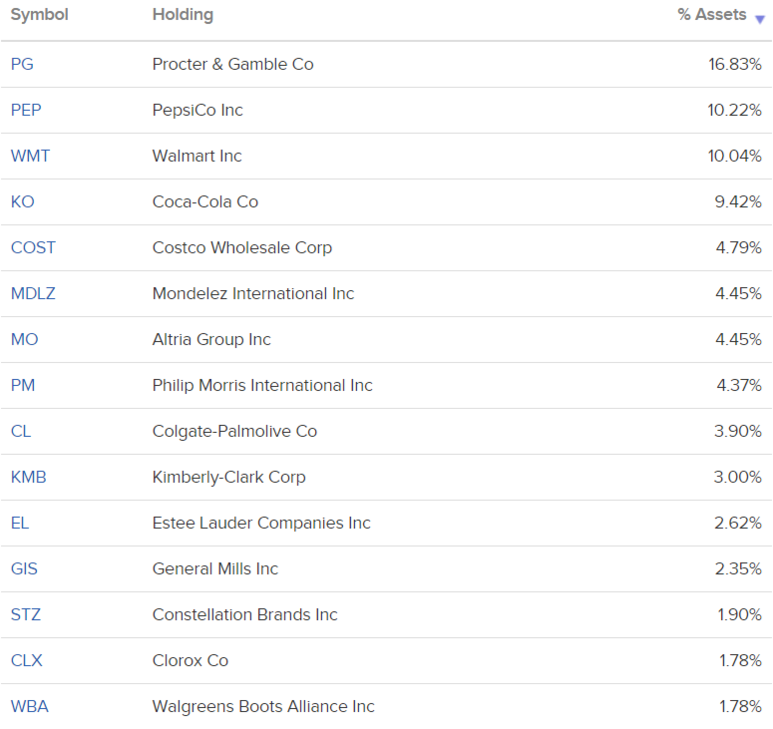Open the MO ticker link
The image size is (773, 729).
[25, 339]
